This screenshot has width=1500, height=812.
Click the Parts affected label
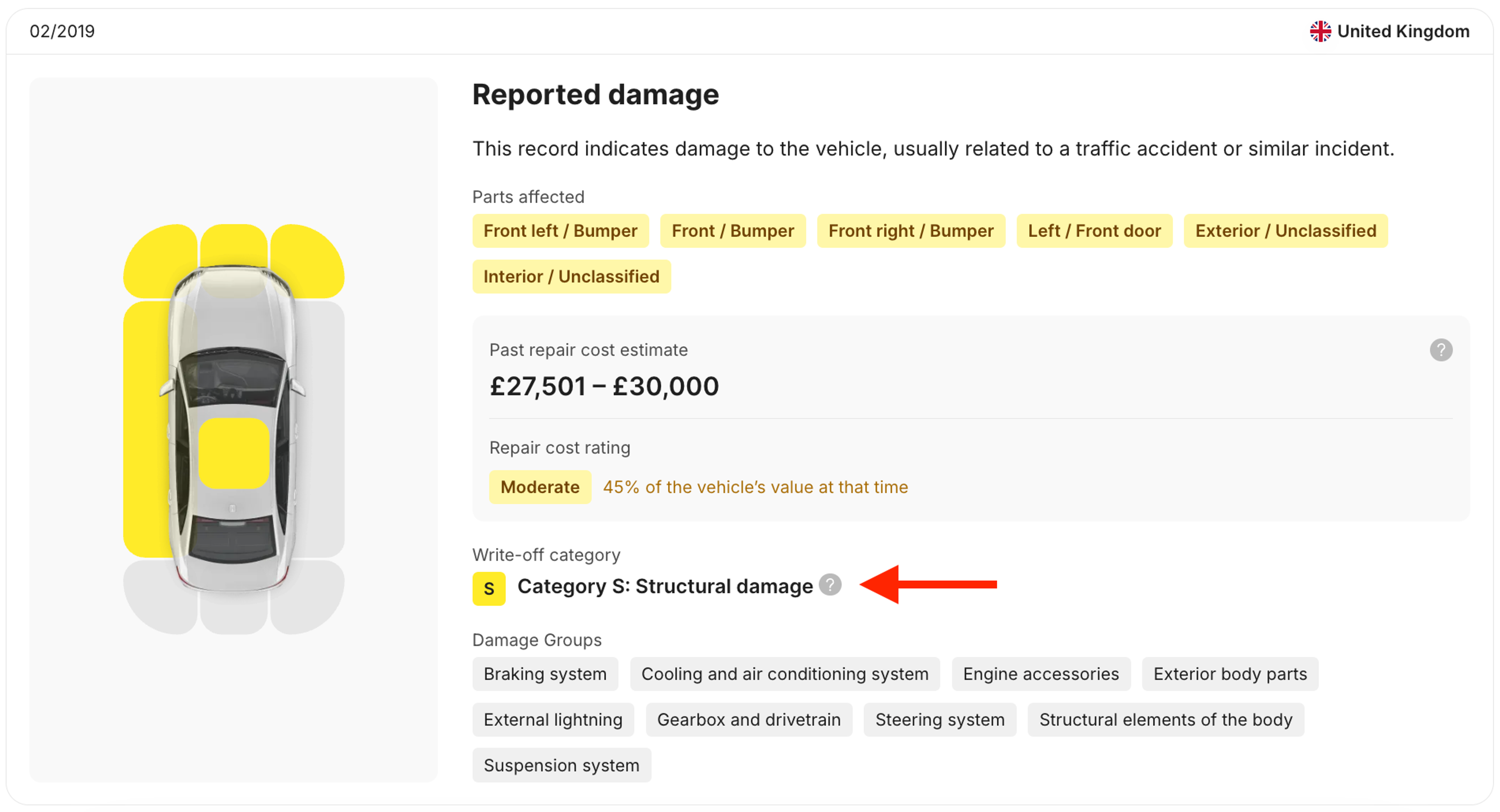tap(528, 197)
